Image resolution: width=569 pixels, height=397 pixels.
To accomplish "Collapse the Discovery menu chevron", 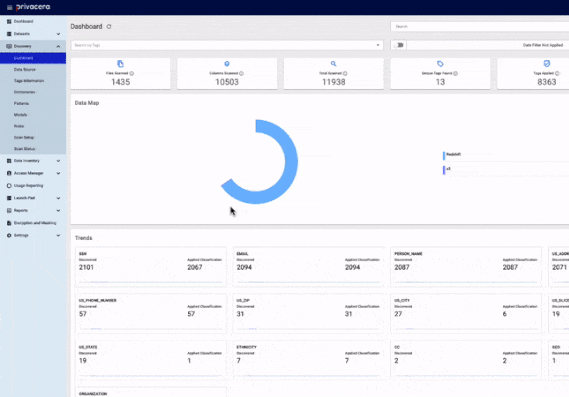I will point(58,46).
